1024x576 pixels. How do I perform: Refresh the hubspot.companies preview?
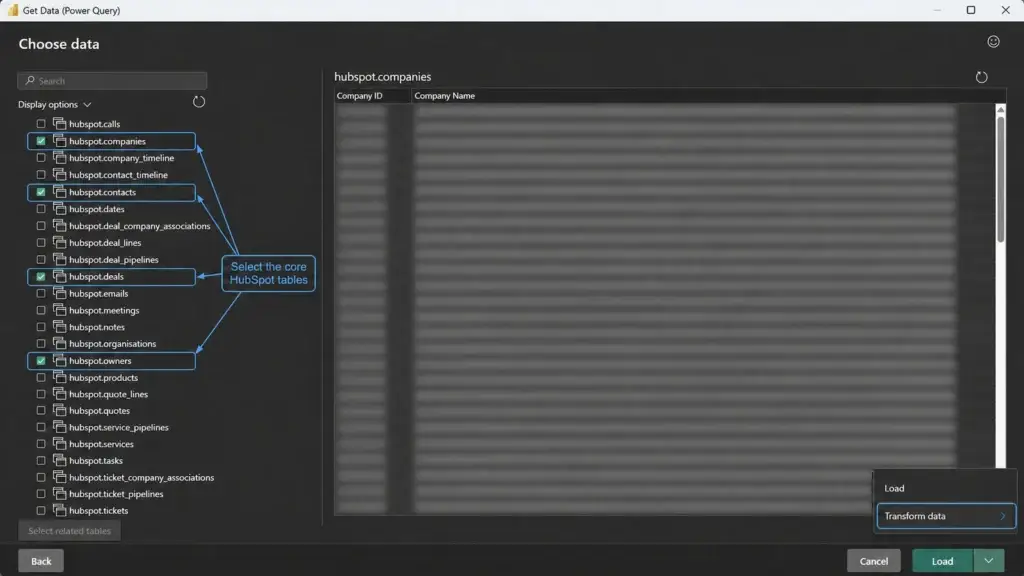[x=981, y=77]
